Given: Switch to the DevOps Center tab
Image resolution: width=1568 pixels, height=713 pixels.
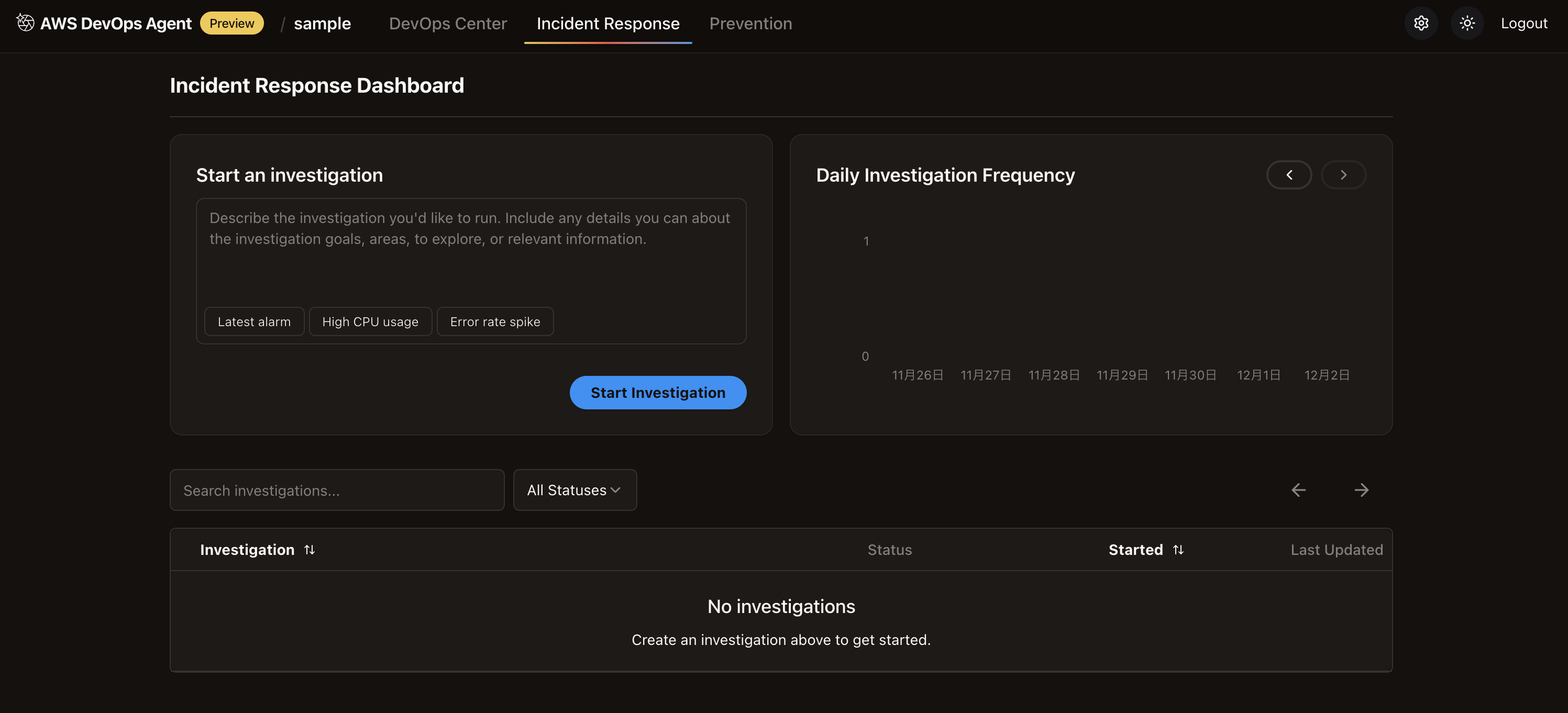Looking at the screenshot, I should [447, 23].
